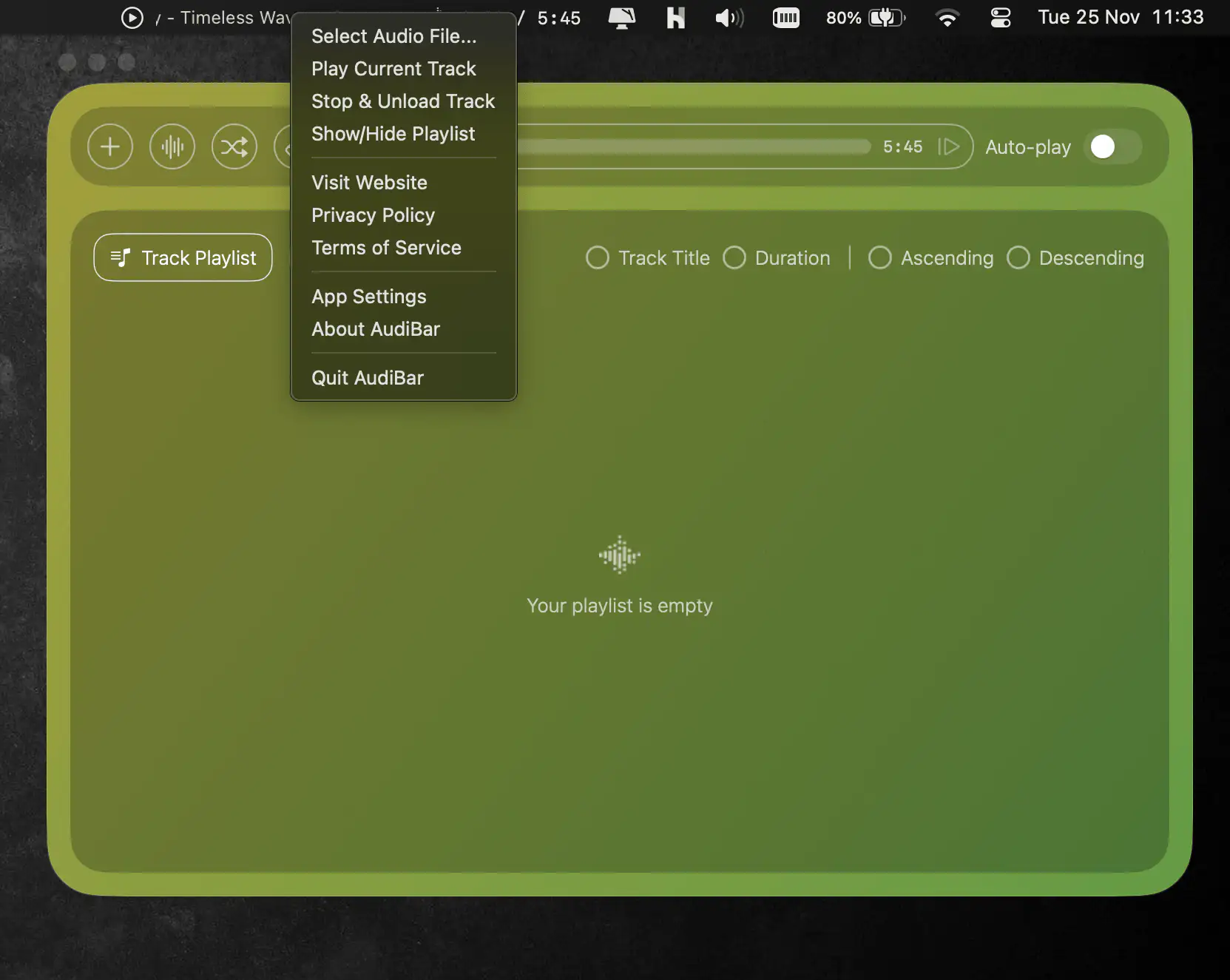Screen dimensions: 1230x980
Task: Click the battery status icon
Action: pos(885,18)
